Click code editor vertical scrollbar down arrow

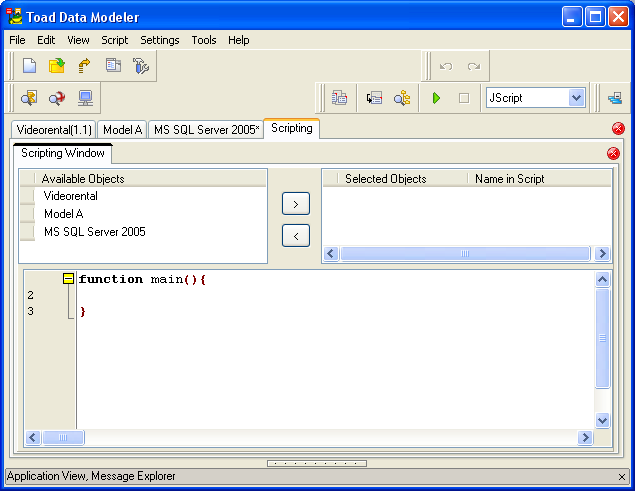pos(603,421)
